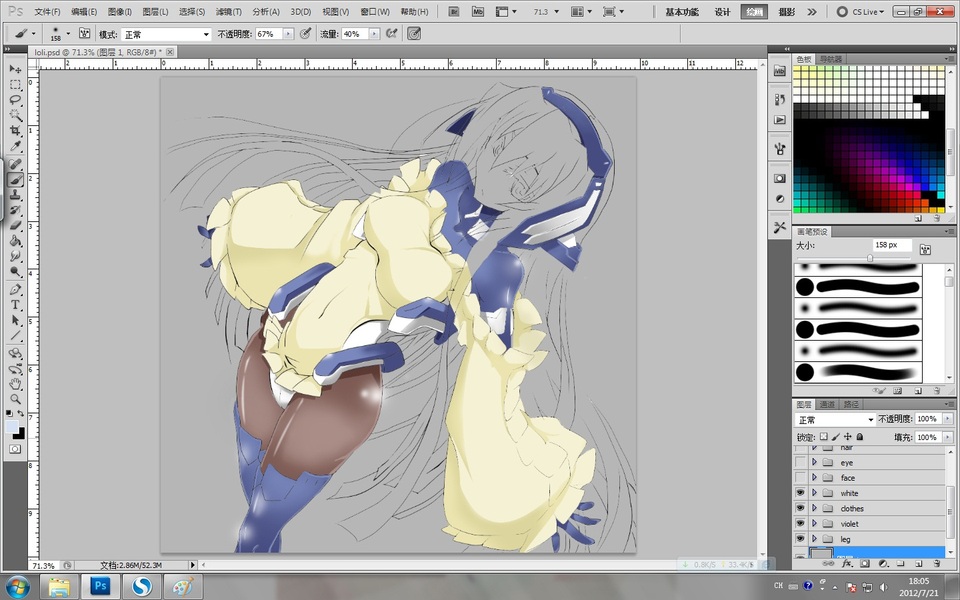Toggle the brush panel button in options bar
Screen dimensions: 960x600
(x=84, y=34)
